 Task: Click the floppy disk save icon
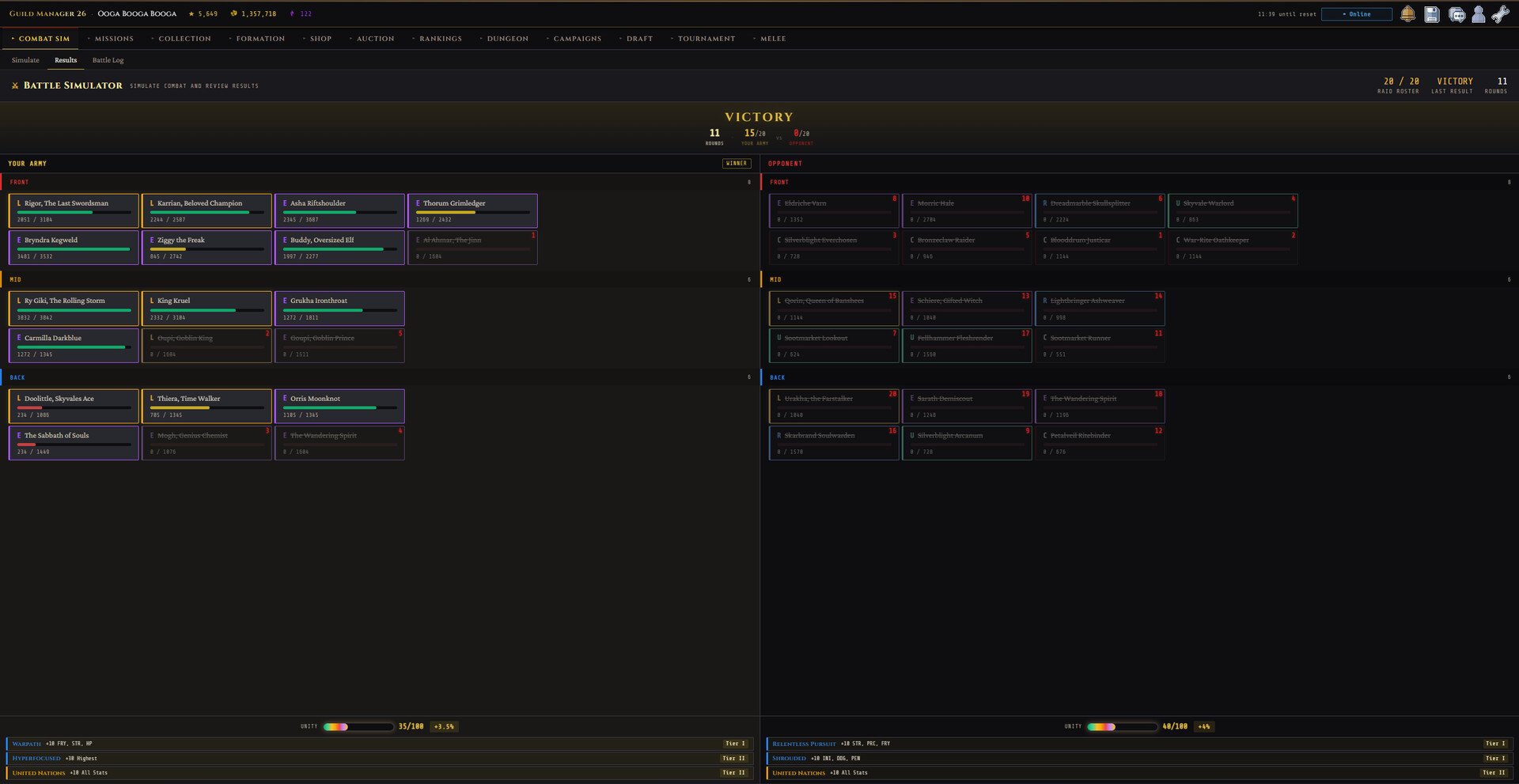click(1431, 14)
